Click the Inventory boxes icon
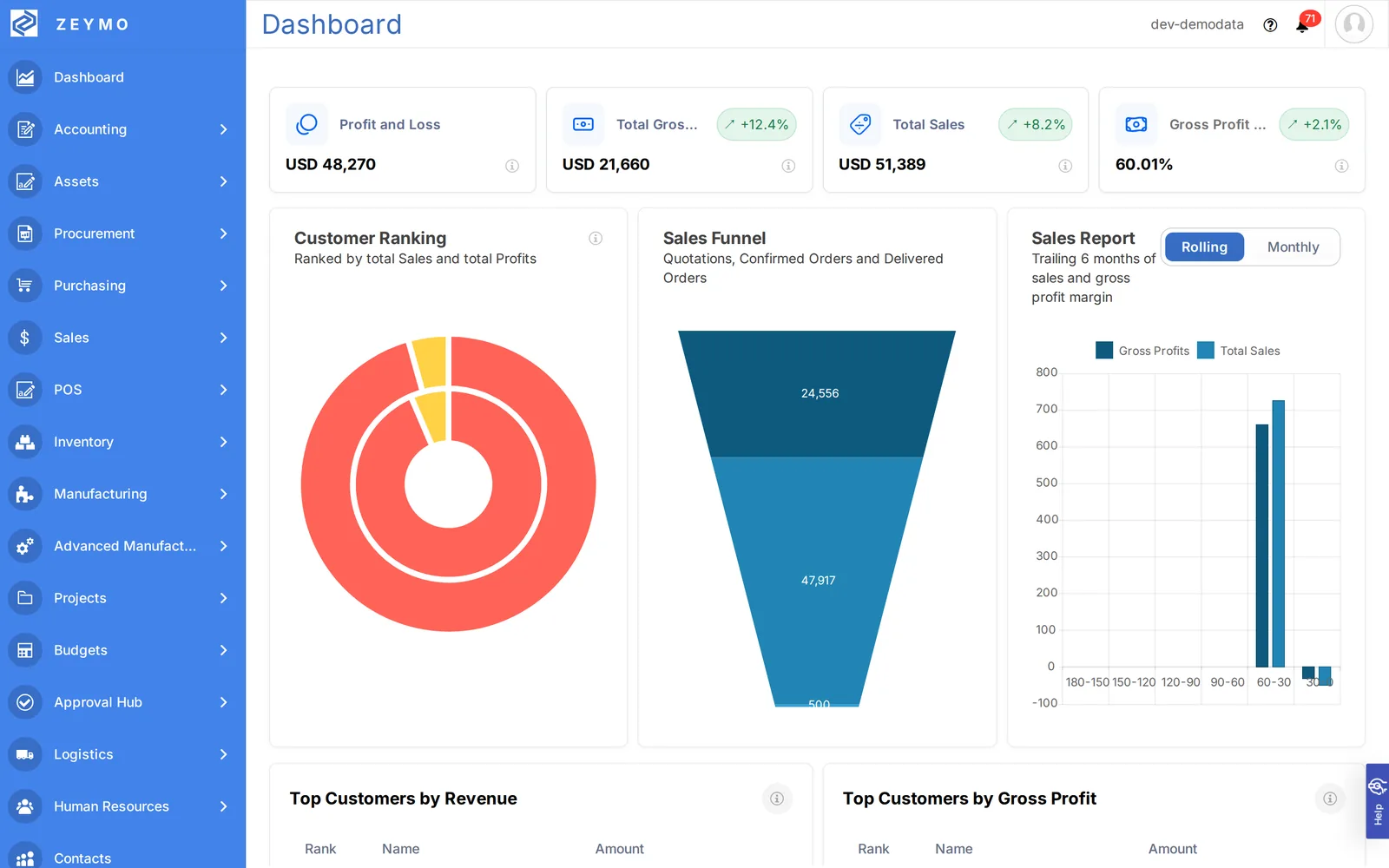 coord(25,442)
